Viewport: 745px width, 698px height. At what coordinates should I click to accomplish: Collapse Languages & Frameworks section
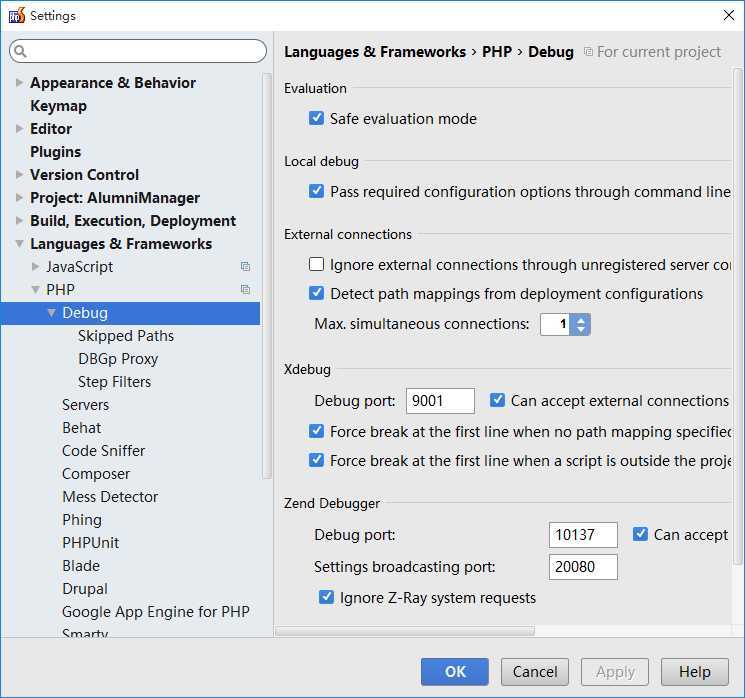(x=19, y=244)
